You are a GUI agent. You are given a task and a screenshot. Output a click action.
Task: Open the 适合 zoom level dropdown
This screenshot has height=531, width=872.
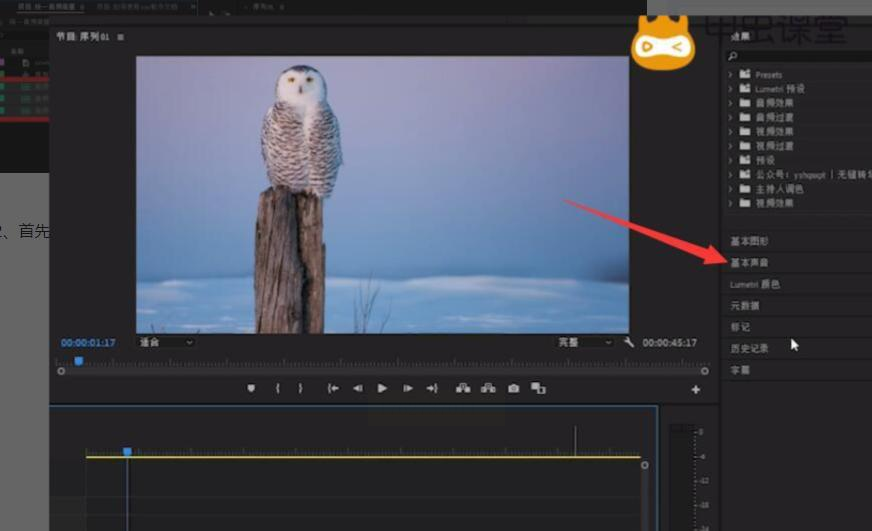click(166, 342)
